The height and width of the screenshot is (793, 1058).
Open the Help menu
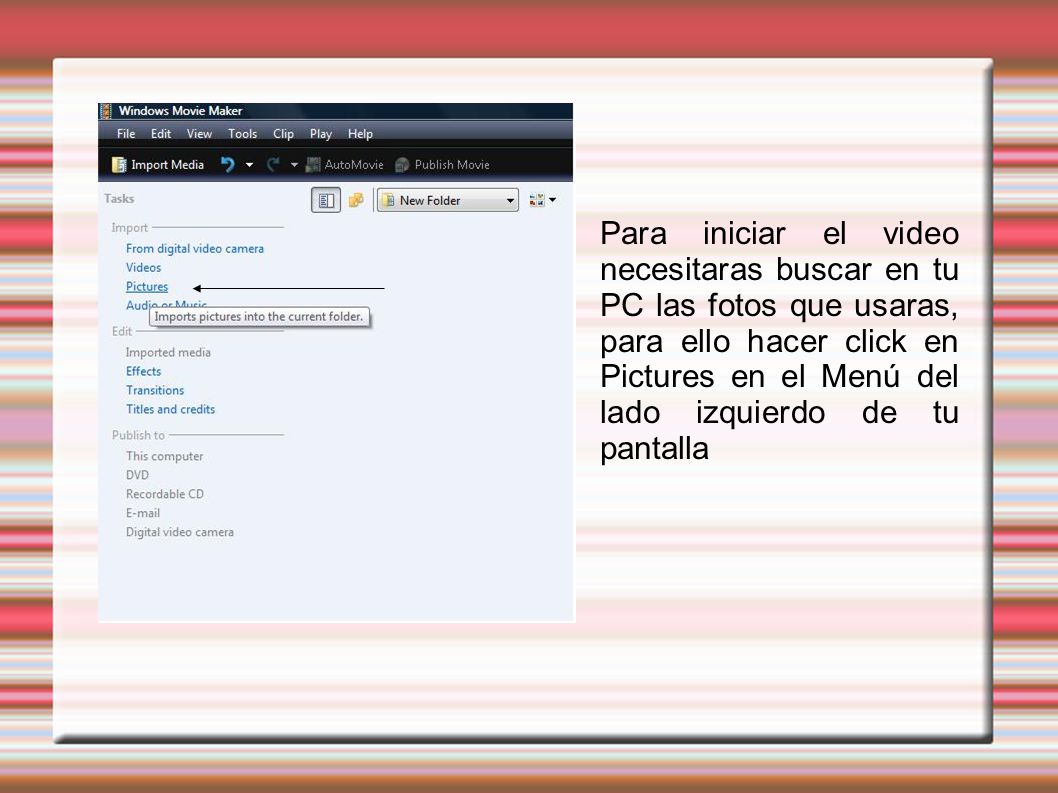point(360,134)
